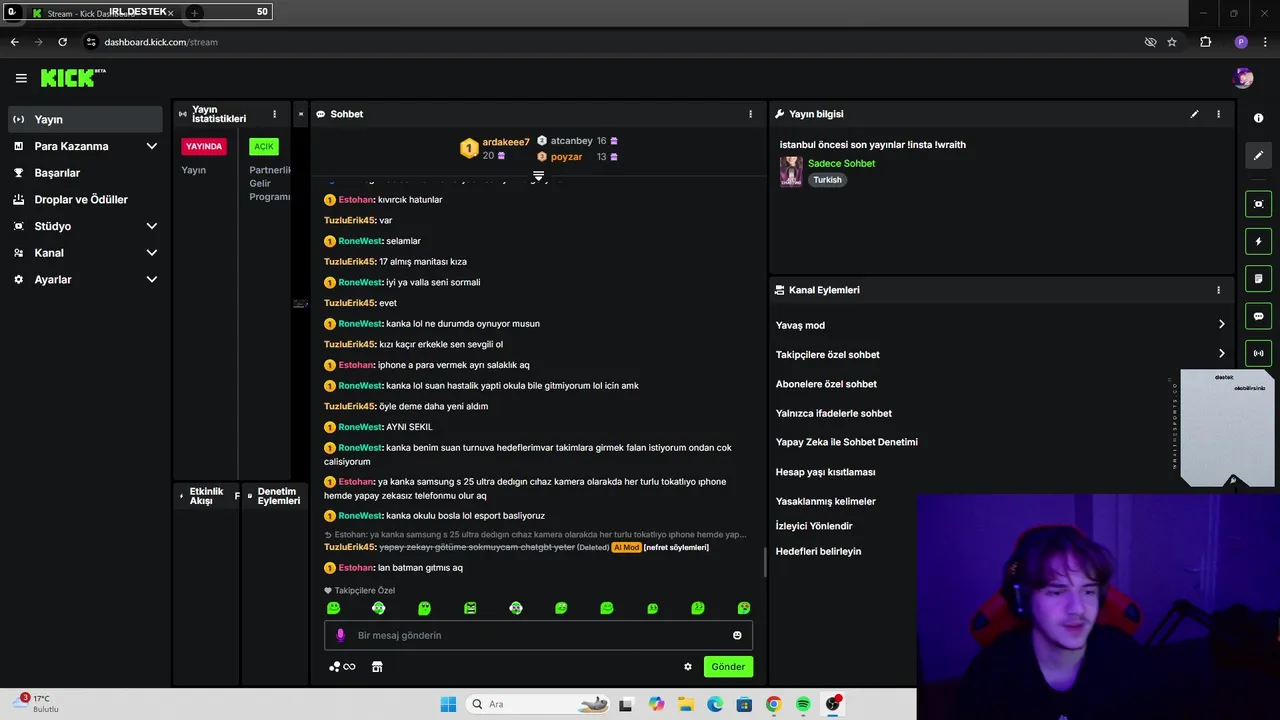Open Hesap yaşı kısıtlaması action
The height and width of the screenshot is (720, 1280).
pyautogui.click(x=825, y=472)
